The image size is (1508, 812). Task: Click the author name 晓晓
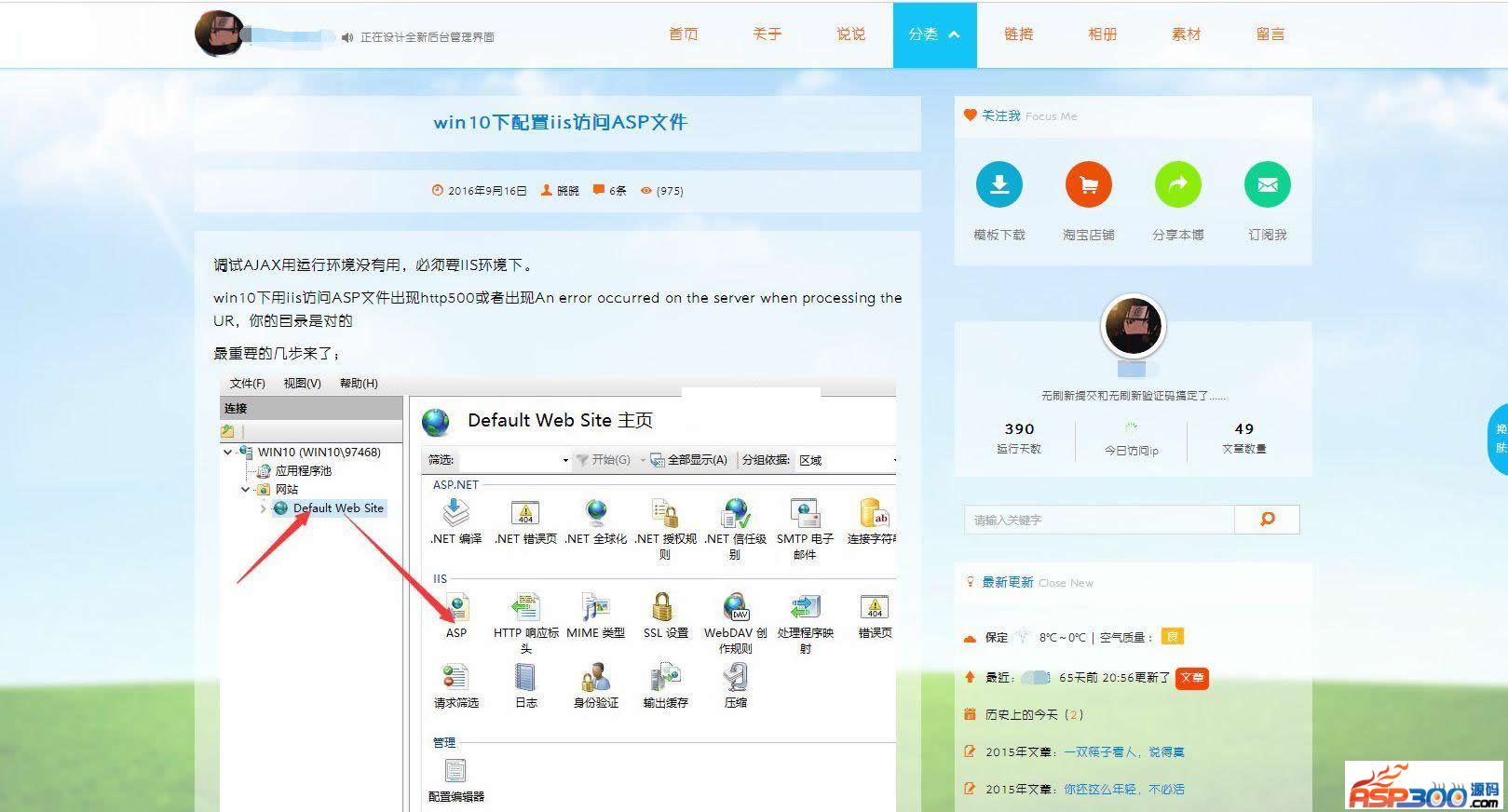click(x=568, y=191)
